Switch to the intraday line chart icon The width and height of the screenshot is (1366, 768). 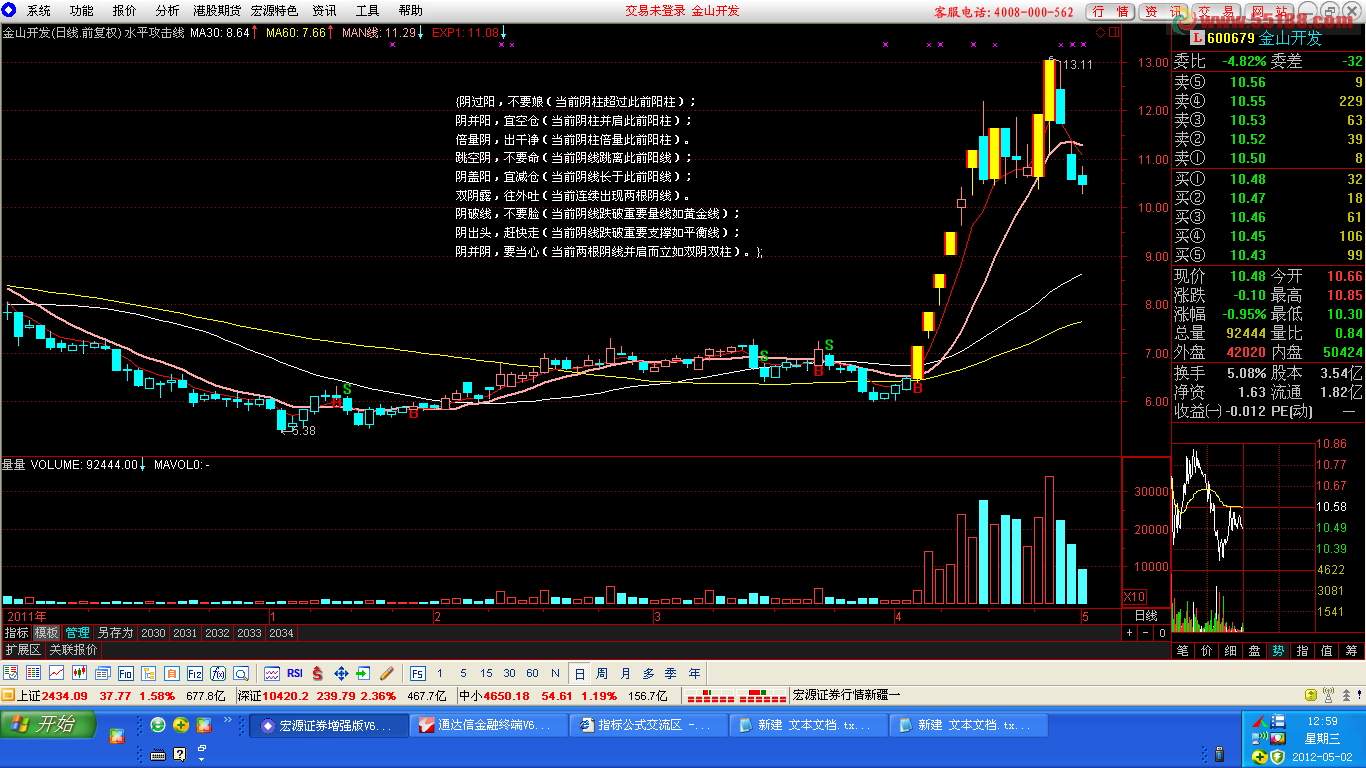coord(56,673)
